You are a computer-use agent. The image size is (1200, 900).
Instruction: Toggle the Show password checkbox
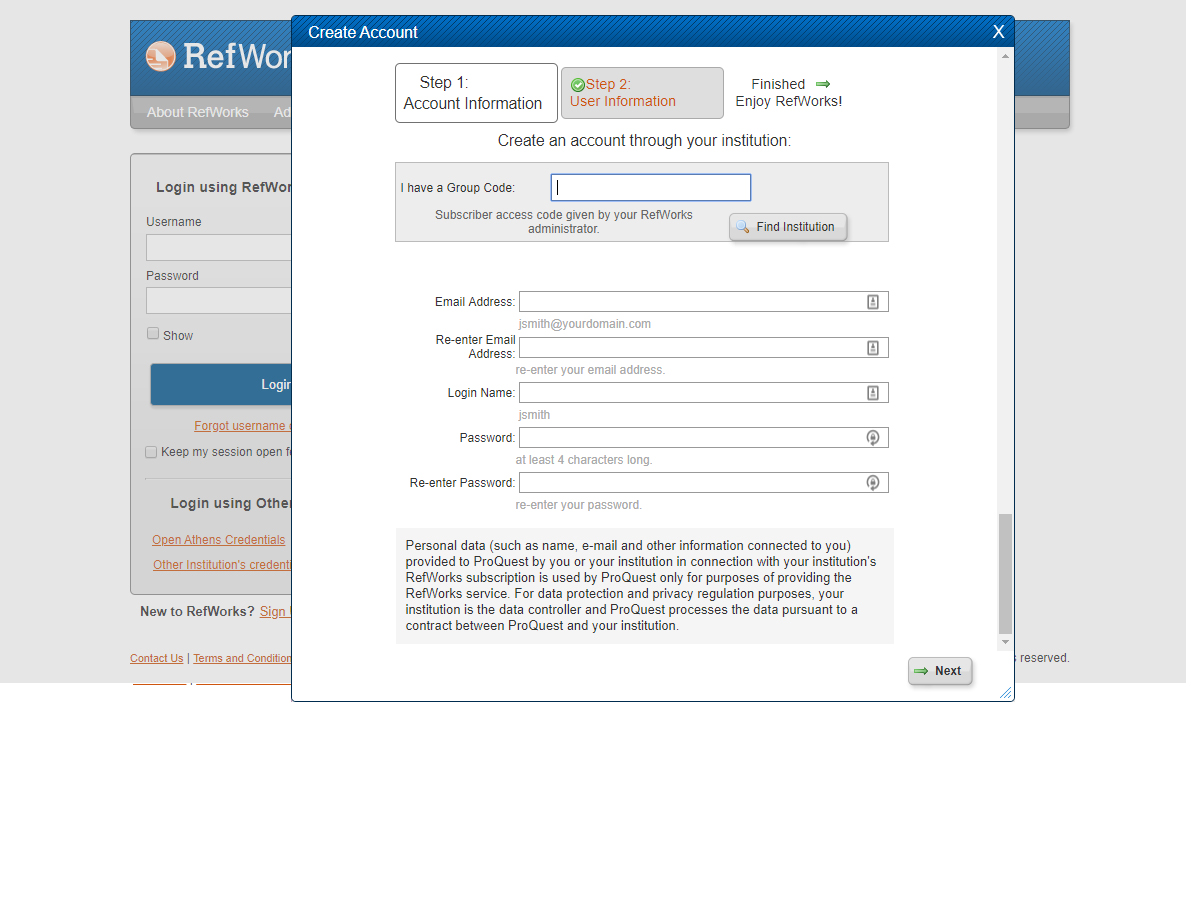point(153,334)
